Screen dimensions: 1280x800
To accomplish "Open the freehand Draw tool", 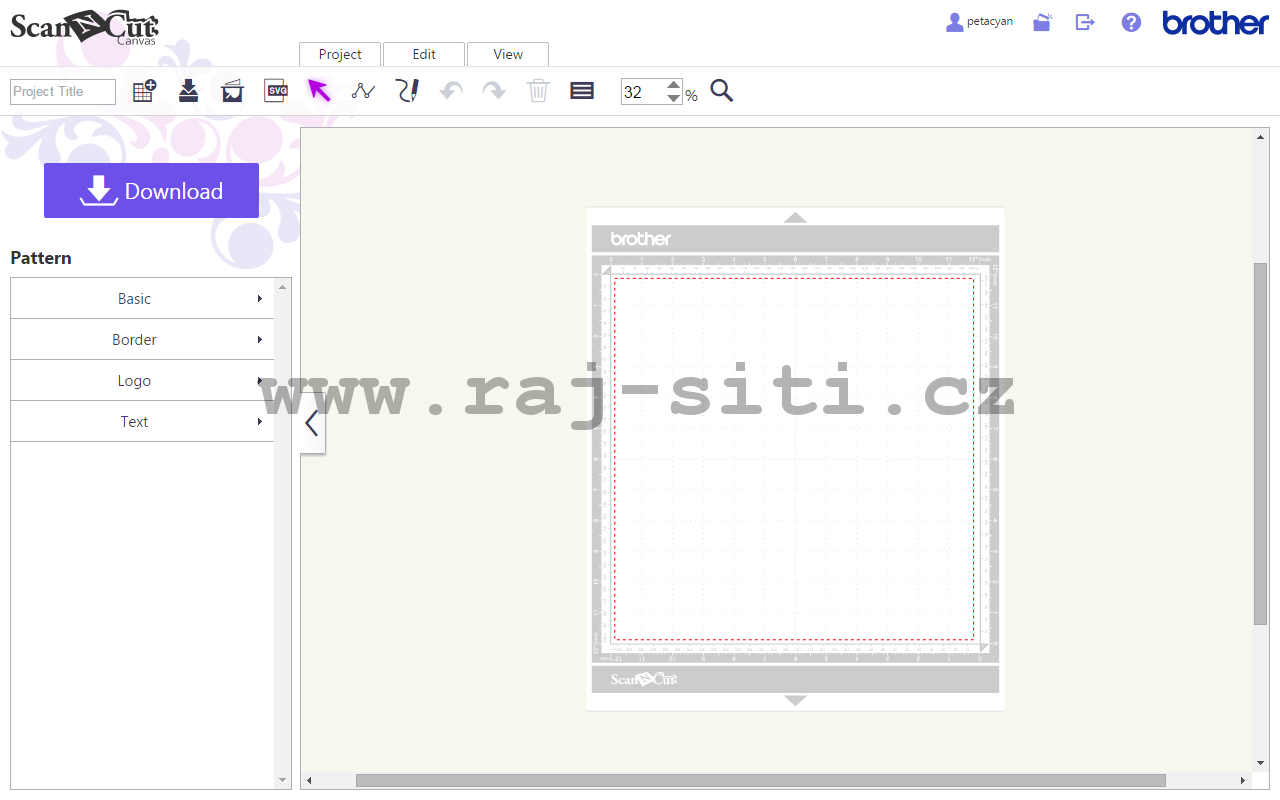I will click(x=407, y=90).
